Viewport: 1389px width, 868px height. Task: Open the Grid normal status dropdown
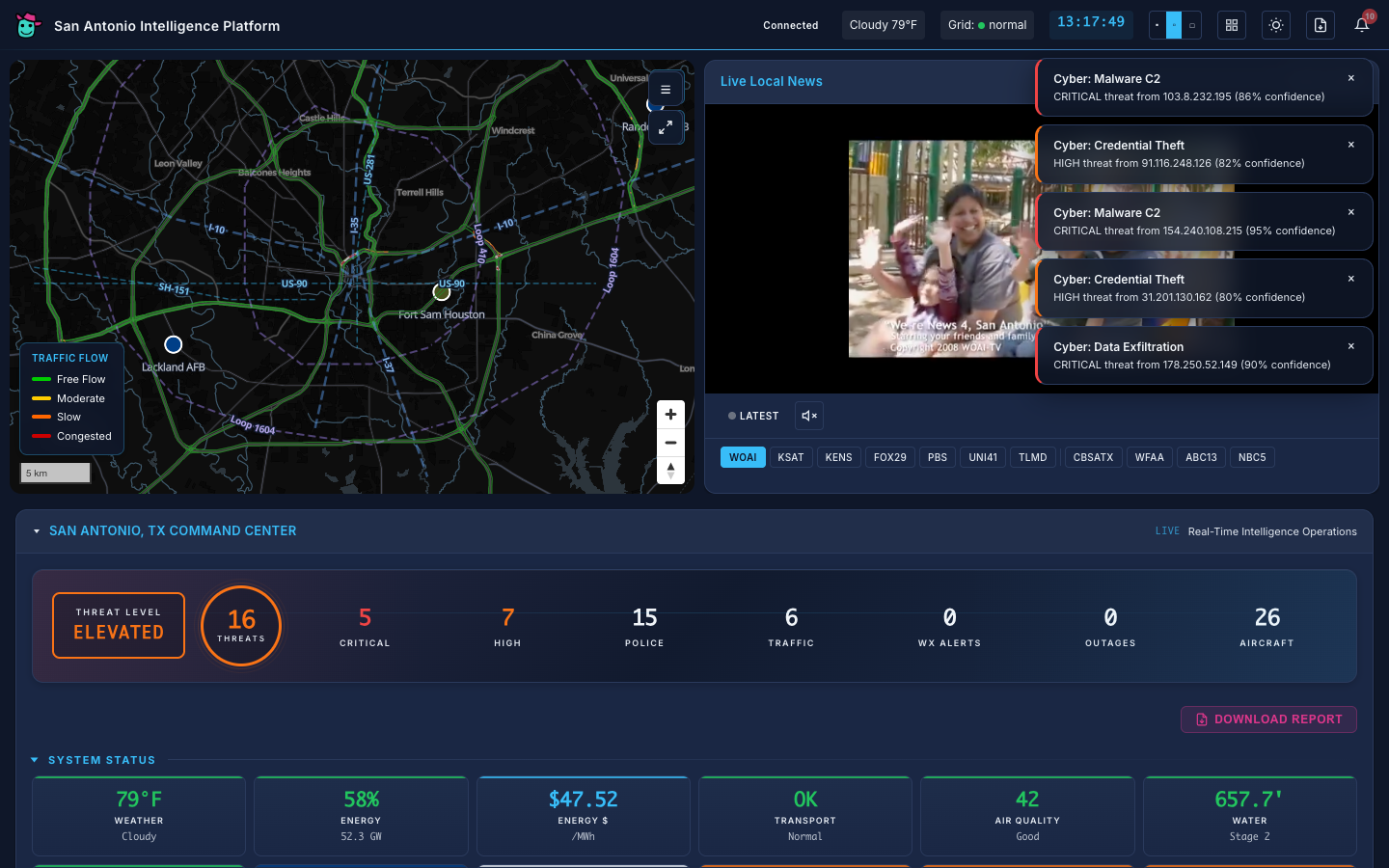[x=986, y=24]
